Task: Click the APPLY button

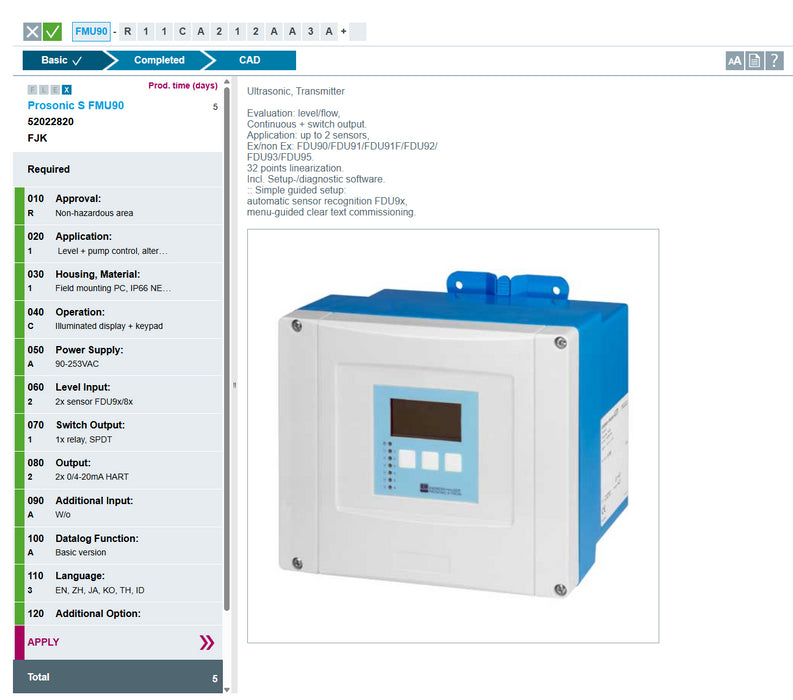Action: click(x=118, y=642)
